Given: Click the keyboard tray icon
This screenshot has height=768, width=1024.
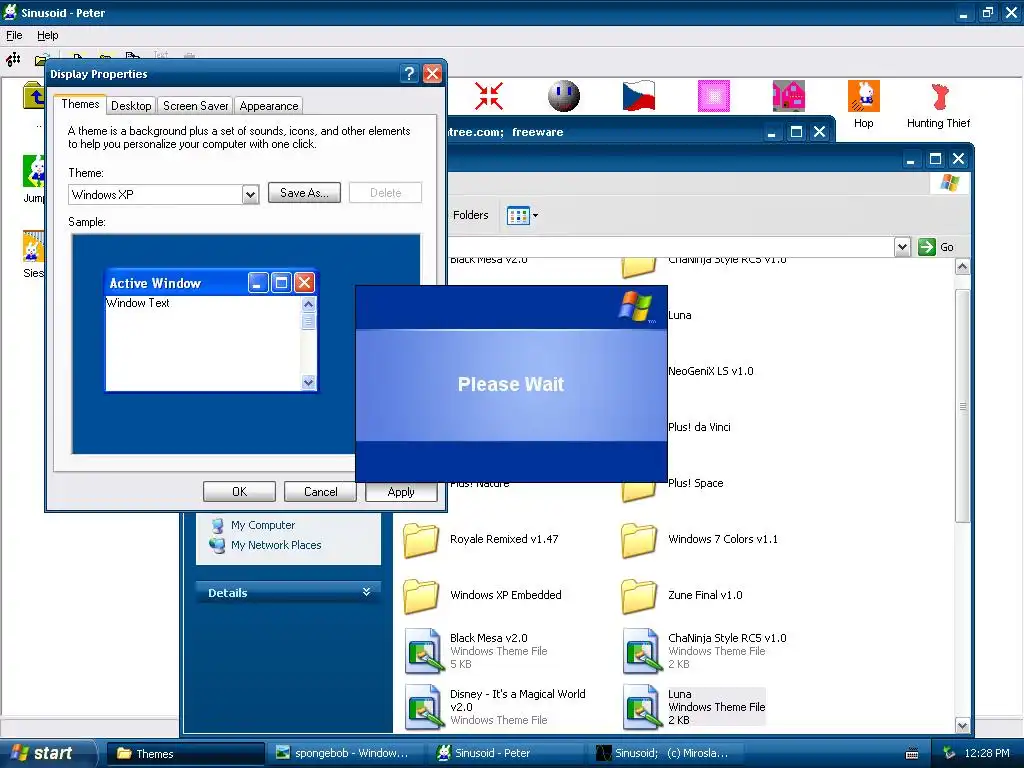Looking at the screenshot, I should 912,754.
